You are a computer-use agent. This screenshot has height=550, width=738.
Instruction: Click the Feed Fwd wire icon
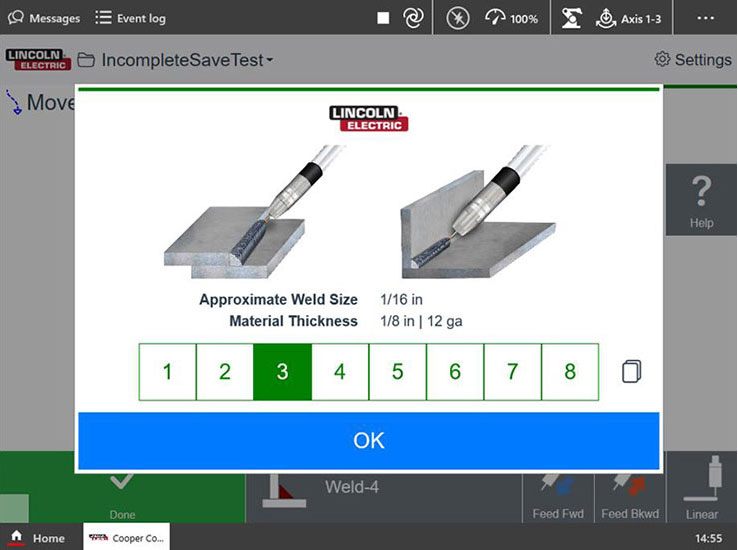pyautogui.click(x=558, y=497)
